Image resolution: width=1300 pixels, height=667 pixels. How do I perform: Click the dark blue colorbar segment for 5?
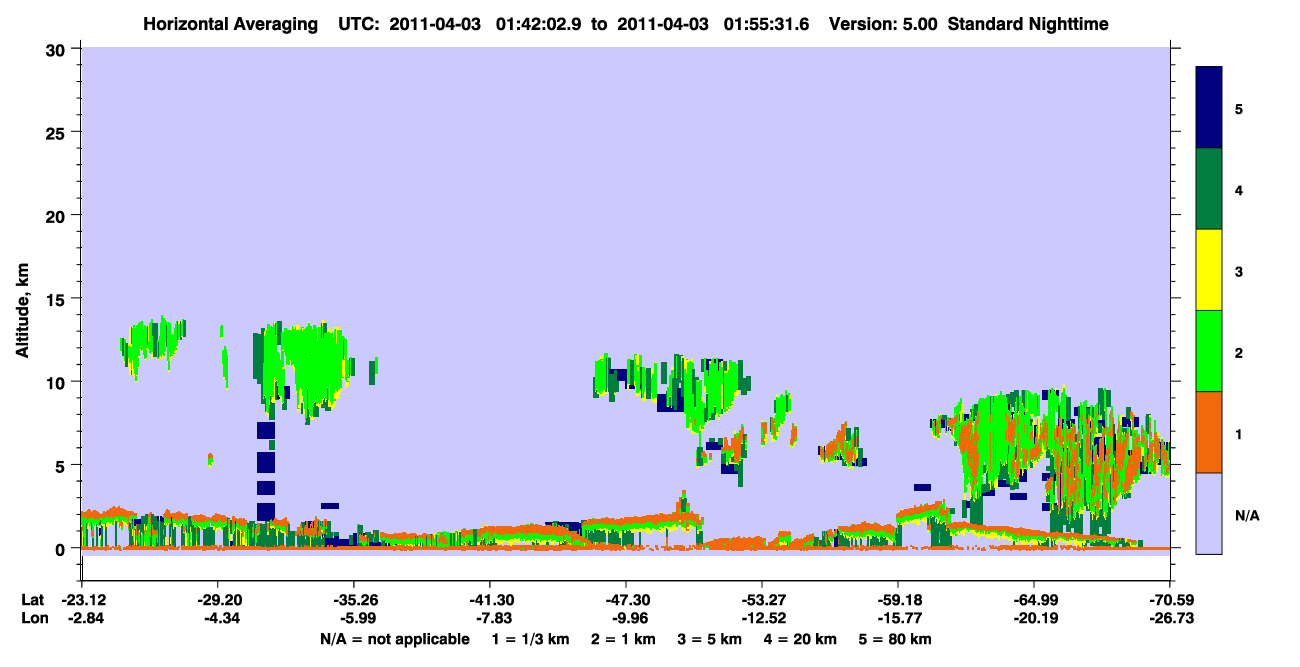click(x=1209, y=108)
